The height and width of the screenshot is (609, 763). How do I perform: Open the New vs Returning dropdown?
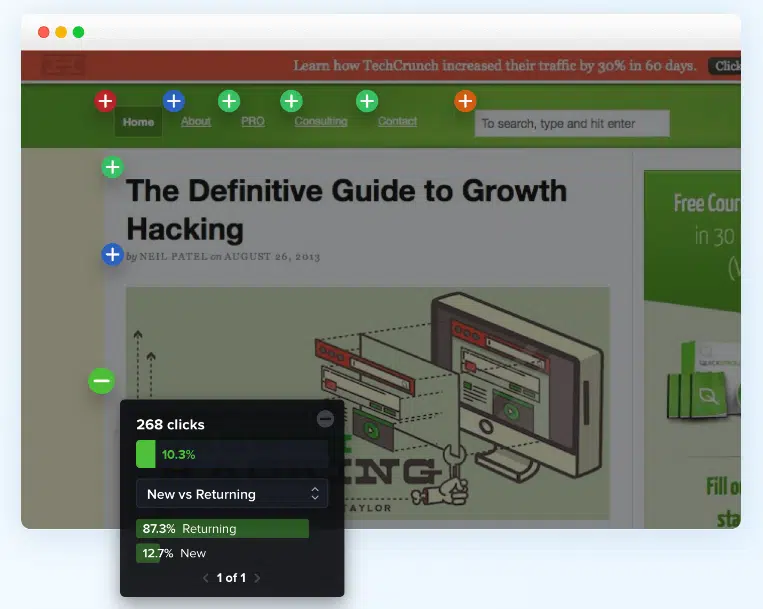tap(232, 494)
